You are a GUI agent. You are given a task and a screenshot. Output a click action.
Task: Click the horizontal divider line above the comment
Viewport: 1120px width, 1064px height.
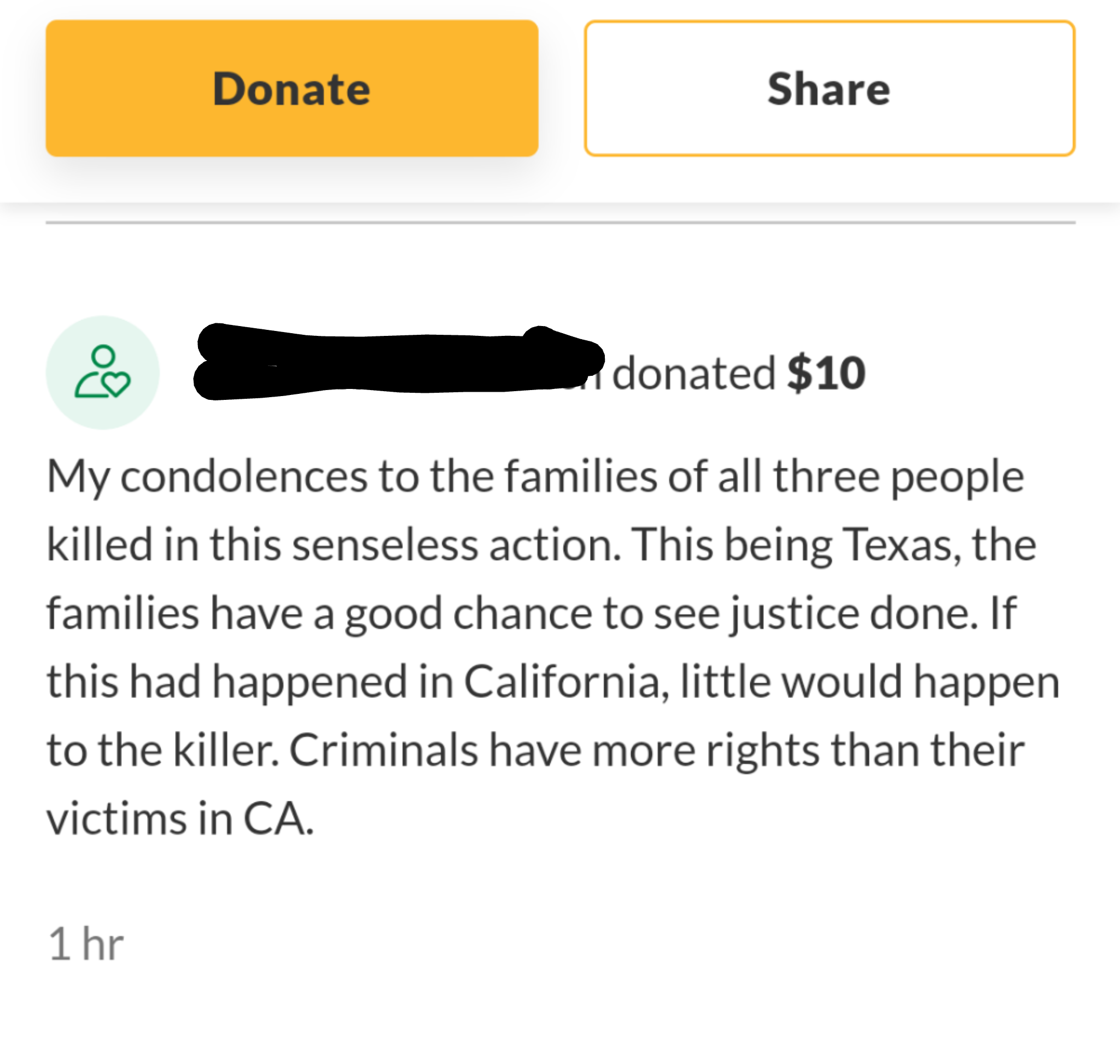tap(561, 223)
